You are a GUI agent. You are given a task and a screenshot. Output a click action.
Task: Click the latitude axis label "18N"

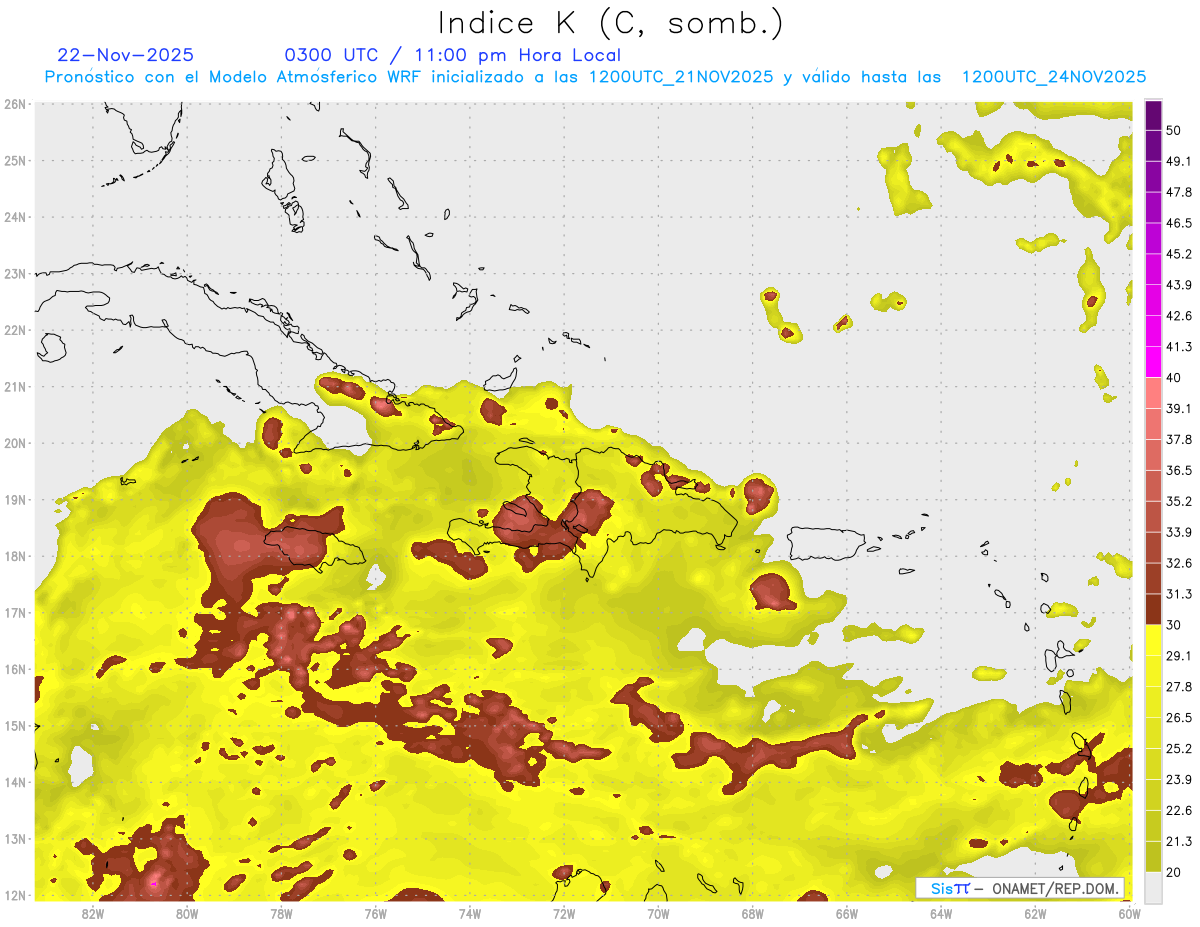tap(15, 557)
